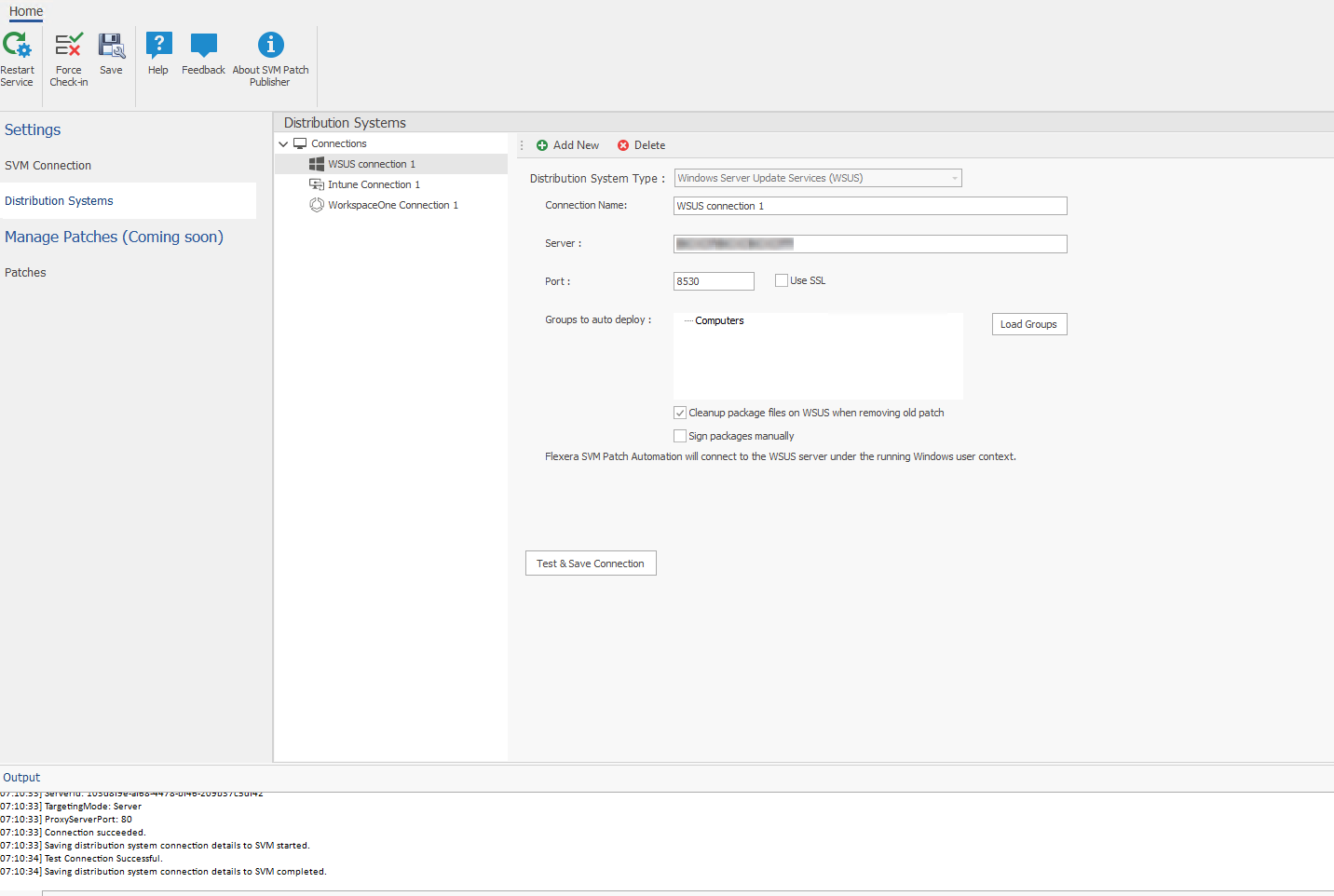
Task: Click Manage Patches (Coming soon) heading
Action: 114,237
